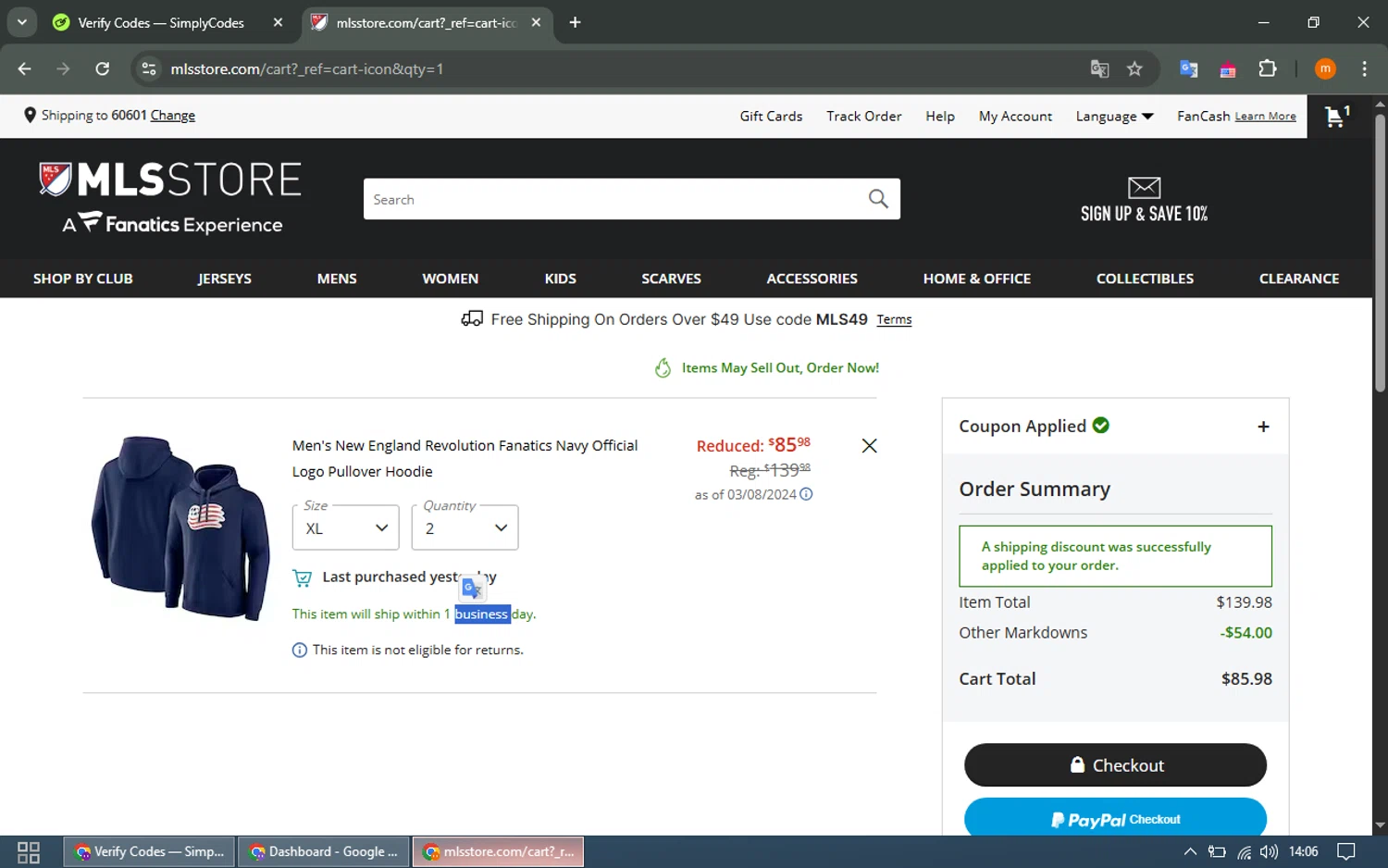This screenshot has width=1388, height=868.
Task: Click the Gift Cards link
Action: coord(771,116)
